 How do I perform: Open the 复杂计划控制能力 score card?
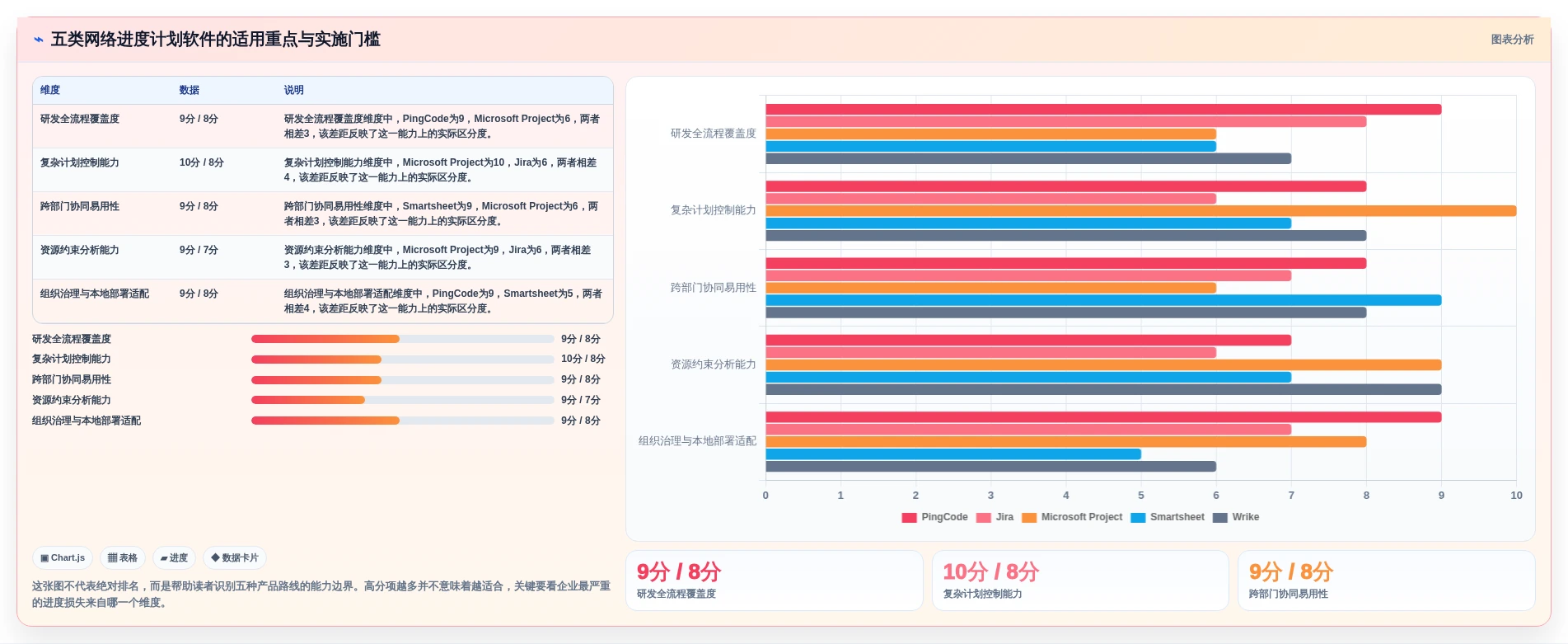1080,581
